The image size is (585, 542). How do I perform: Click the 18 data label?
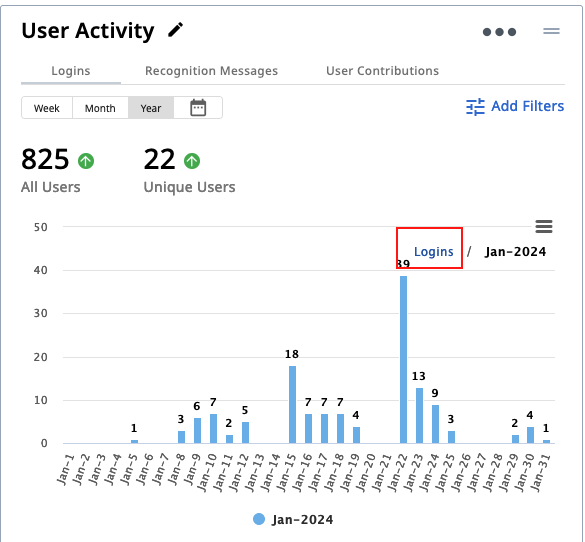click(292, 354)
